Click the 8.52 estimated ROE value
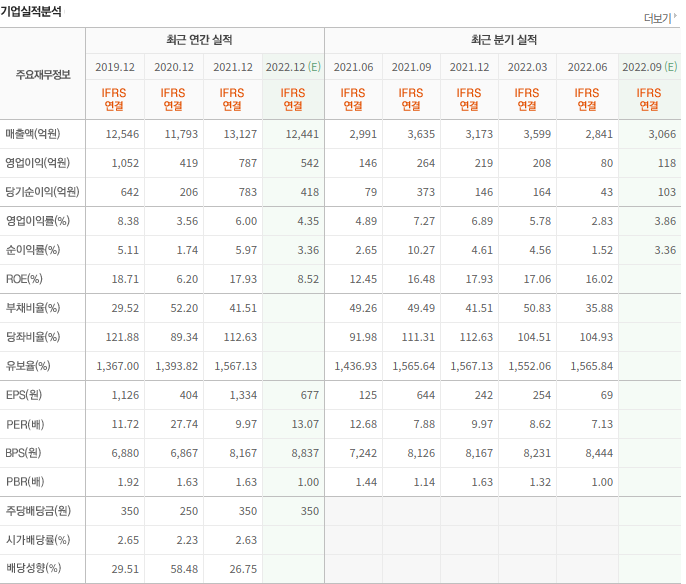The image size is (686, 584). [308, 279]
